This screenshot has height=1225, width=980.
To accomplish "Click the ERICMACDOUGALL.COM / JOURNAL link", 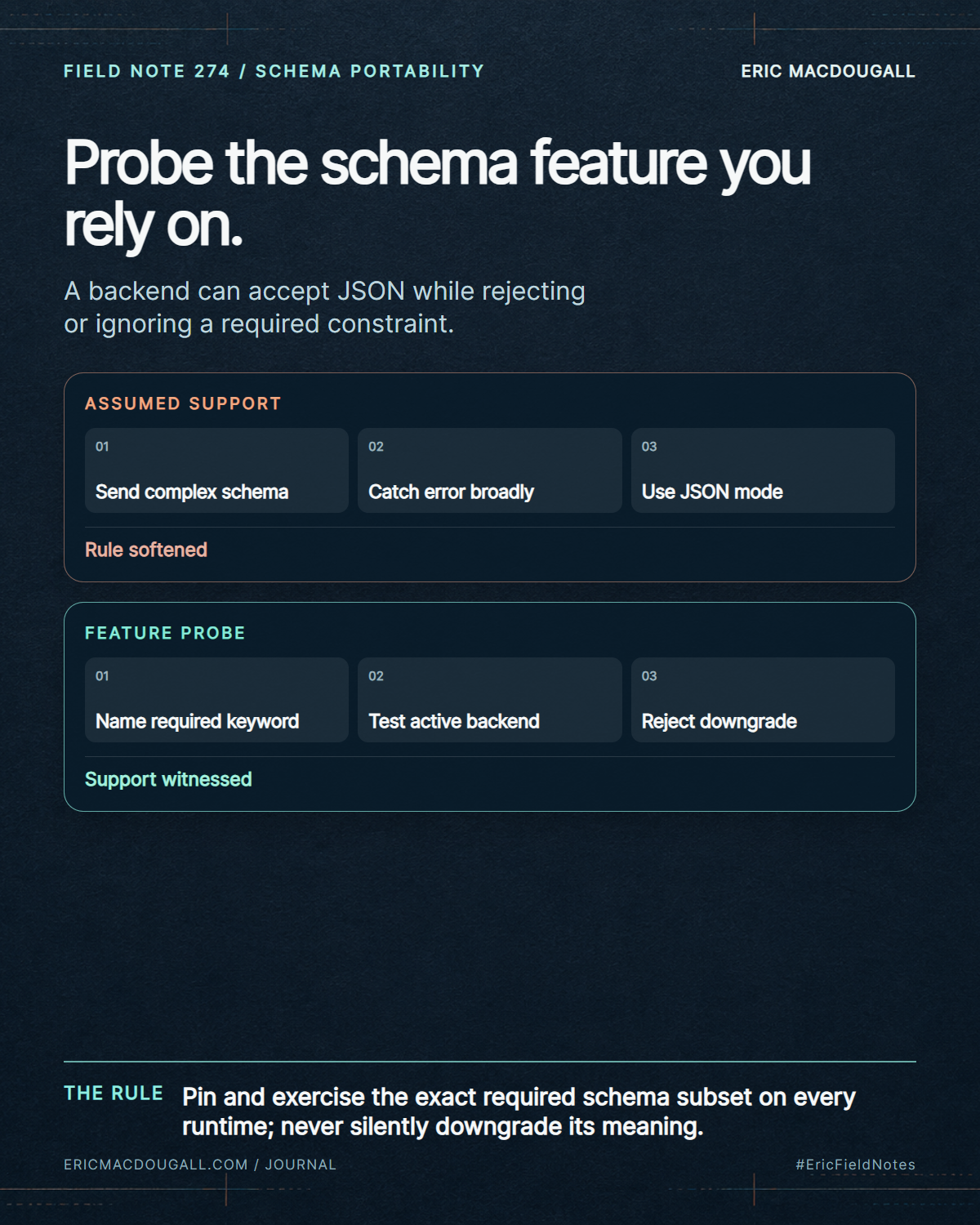I will click(x=200, y=1165).
